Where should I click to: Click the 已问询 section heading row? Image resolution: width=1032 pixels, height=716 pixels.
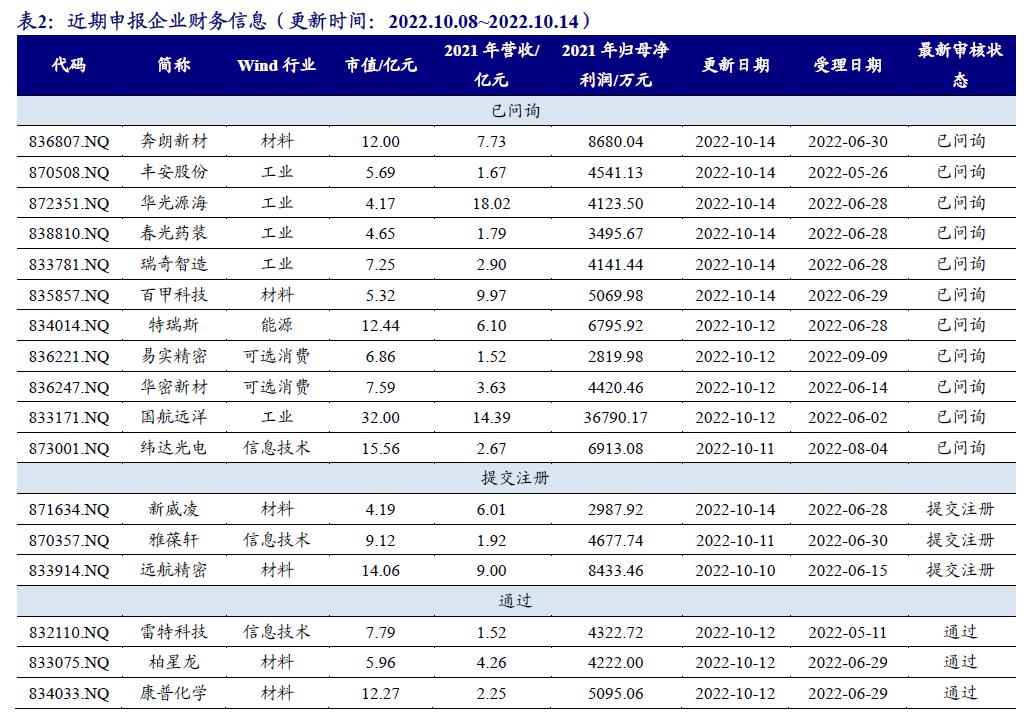pos(516,111)
